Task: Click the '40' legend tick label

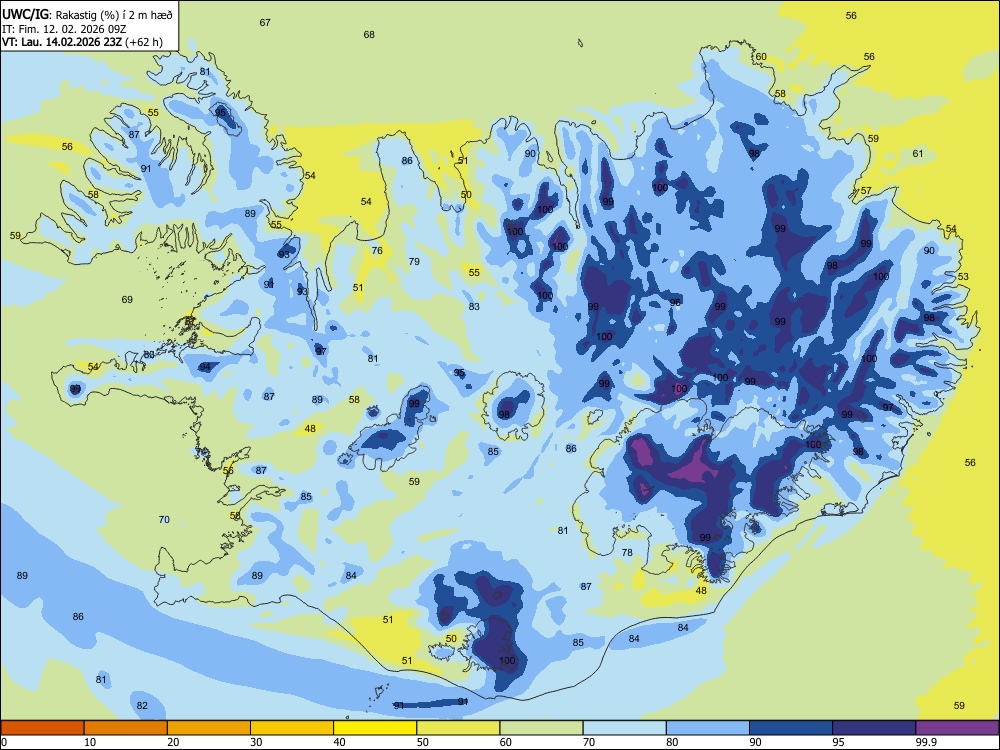Action: coord(339,742)
